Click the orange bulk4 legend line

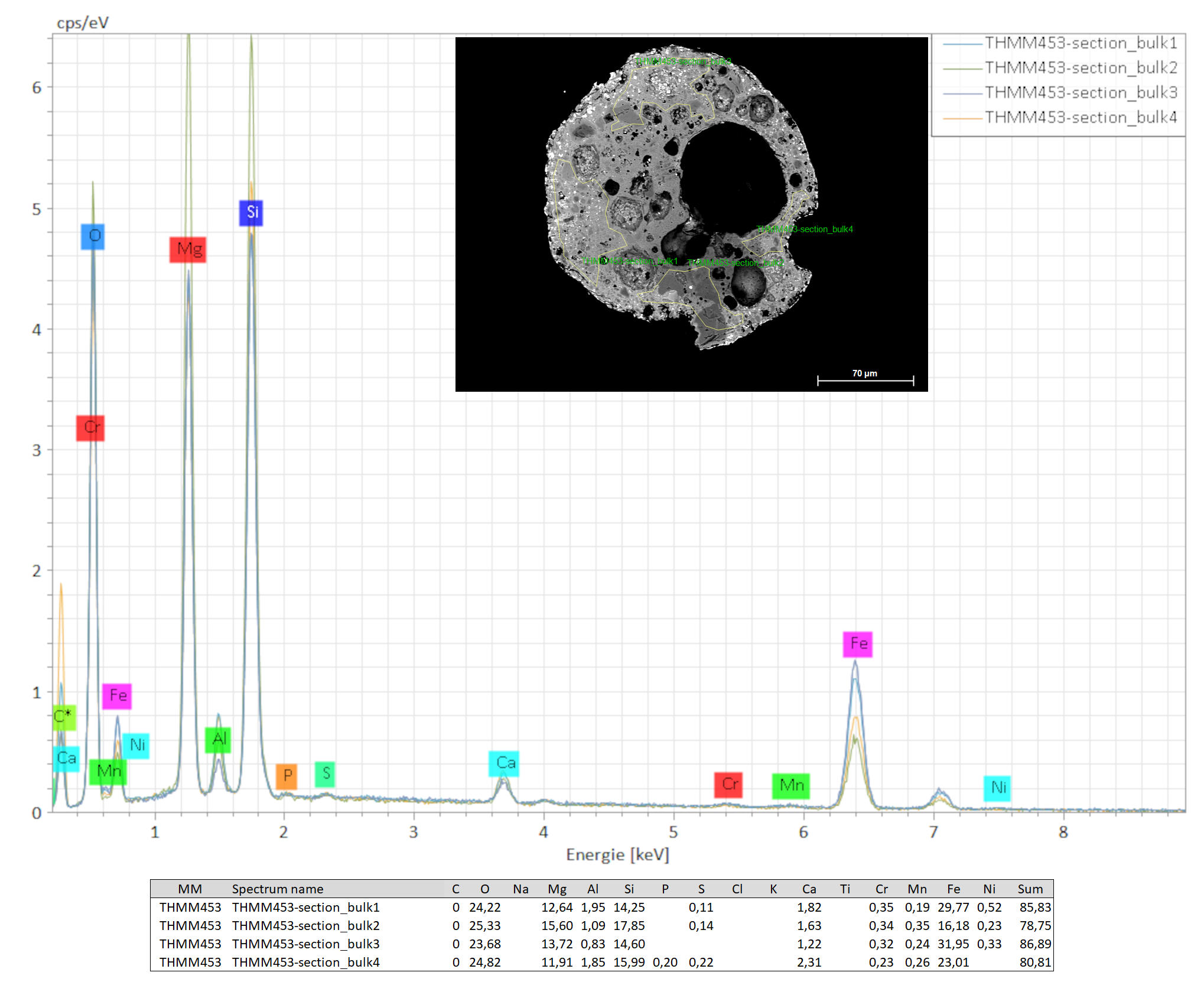962,118
